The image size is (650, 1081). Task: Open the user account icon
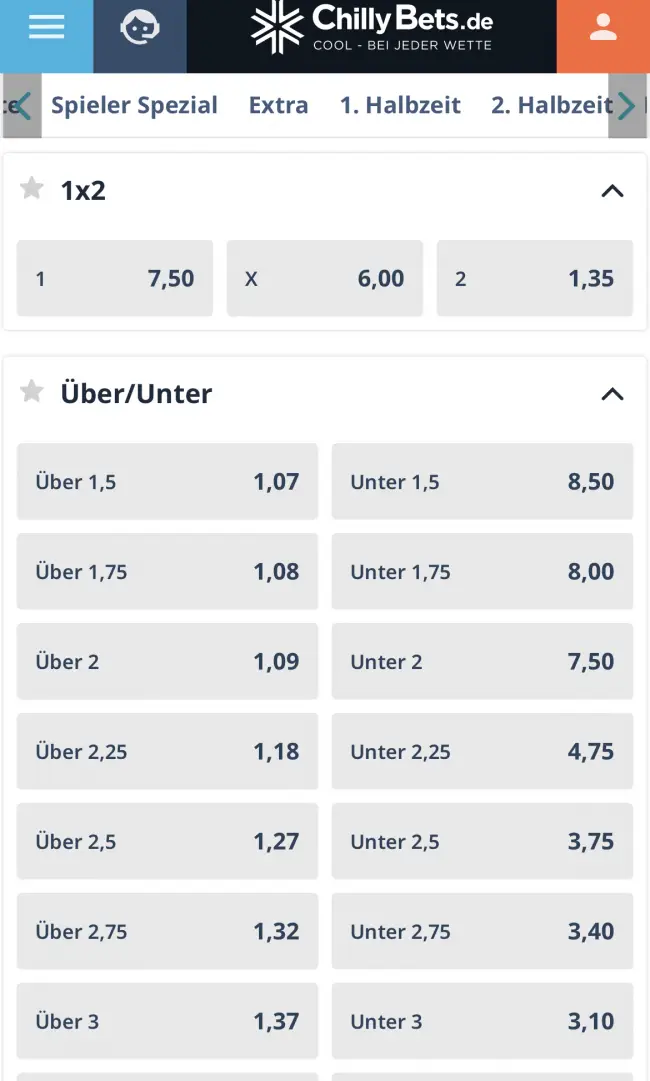(603, 28)
